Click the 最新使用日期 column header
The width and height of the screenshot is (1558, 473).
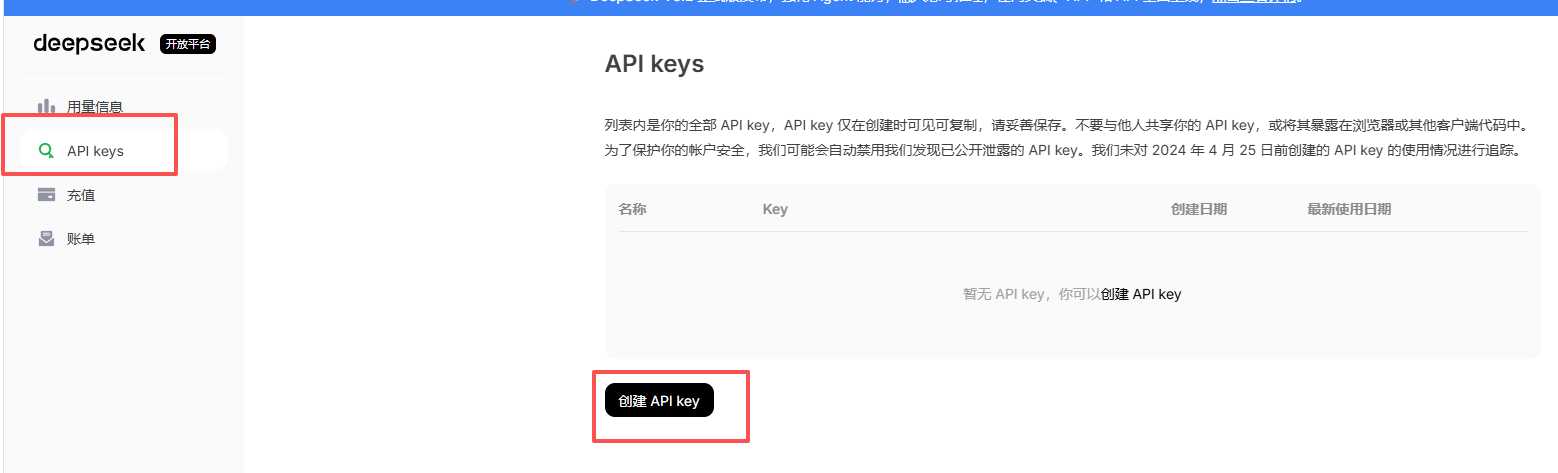[1349, 209]
